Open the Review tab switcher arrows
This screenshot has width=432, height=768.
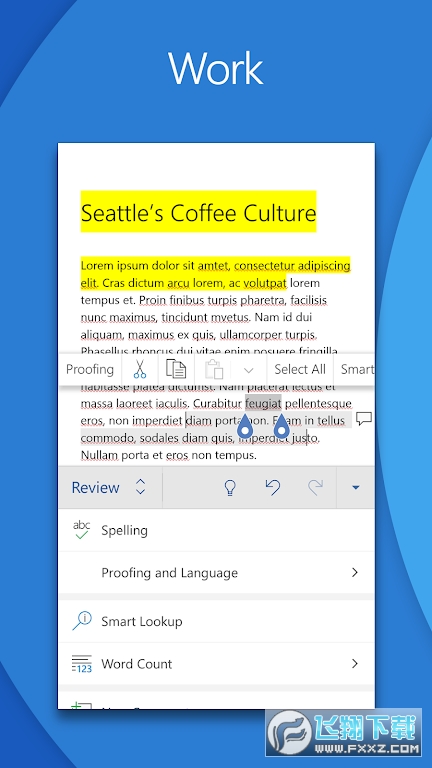click(141, 487)
